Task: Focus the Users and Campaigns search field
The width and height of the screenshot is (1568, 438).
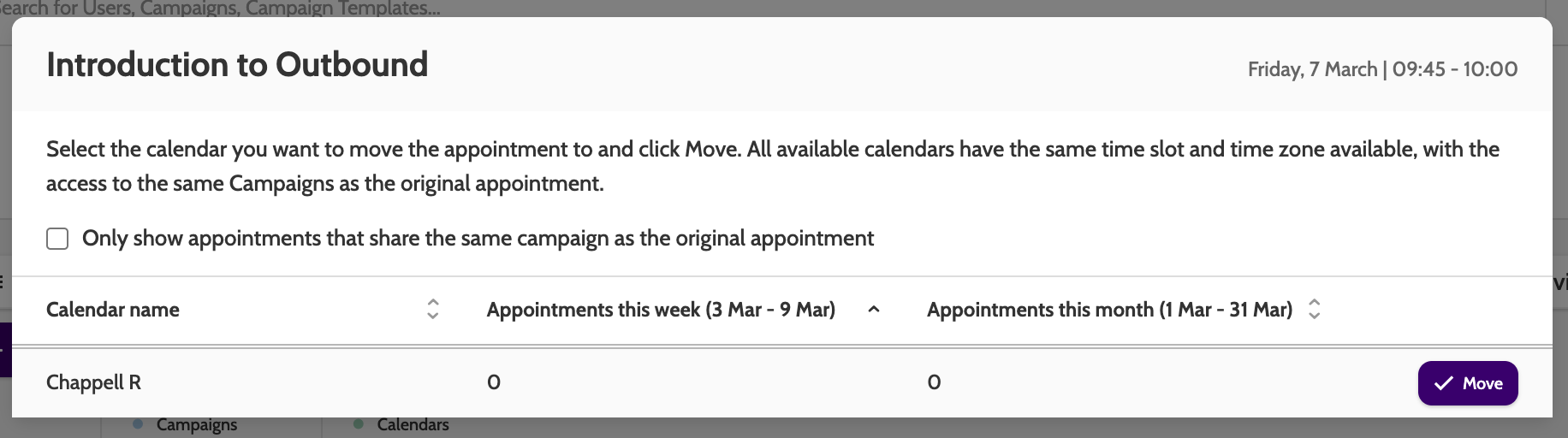Action: pyautogui.click(x=223, y=9)
